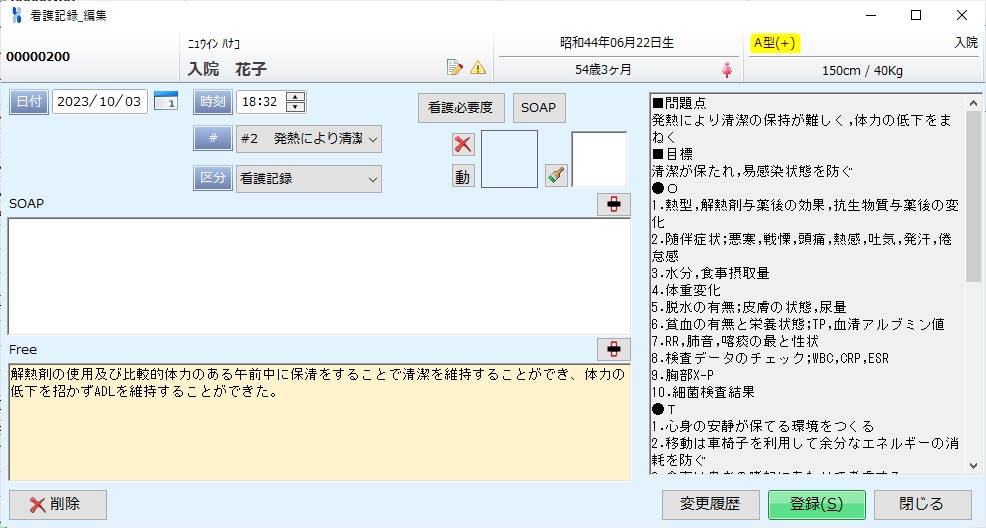This screenshot has width=986, height=528.
Task: Minimize the 看護記録_編集 window
Action: click(x=871, y=15)
